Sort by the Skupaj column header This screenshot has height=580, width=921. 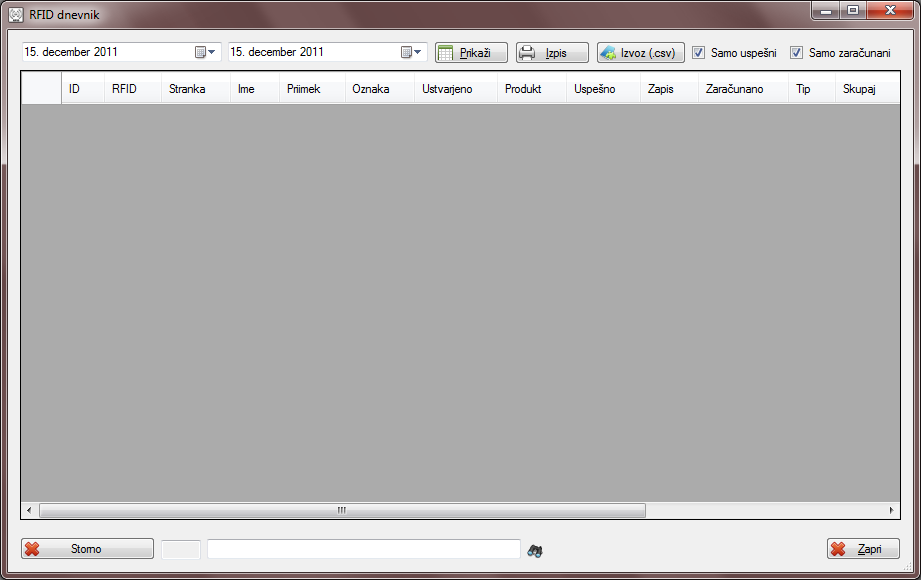pos(867,89)
